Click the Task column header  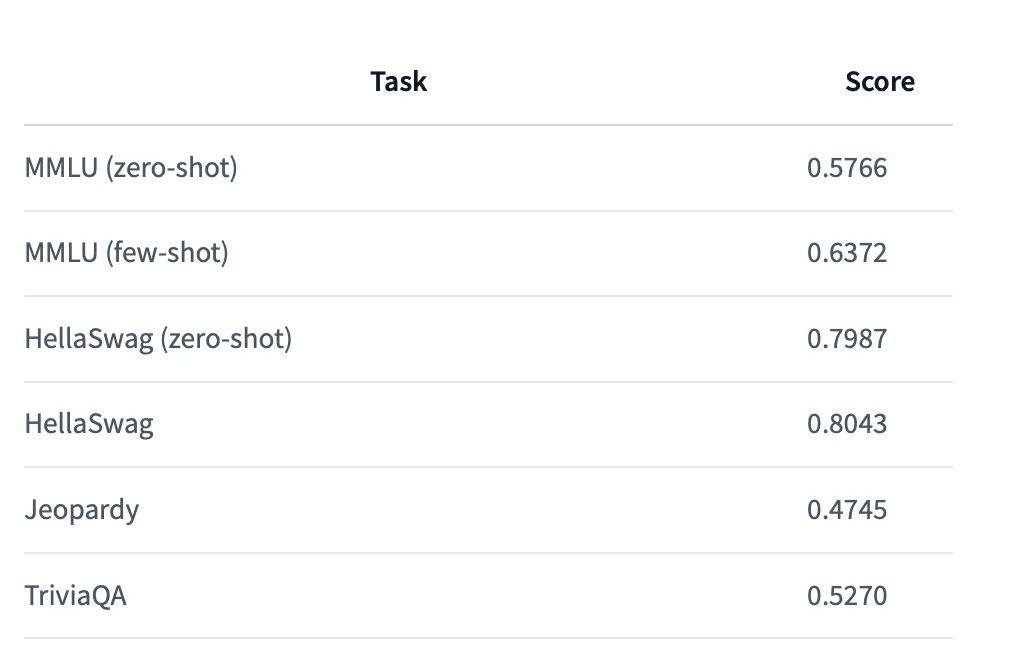pos(399,82)
